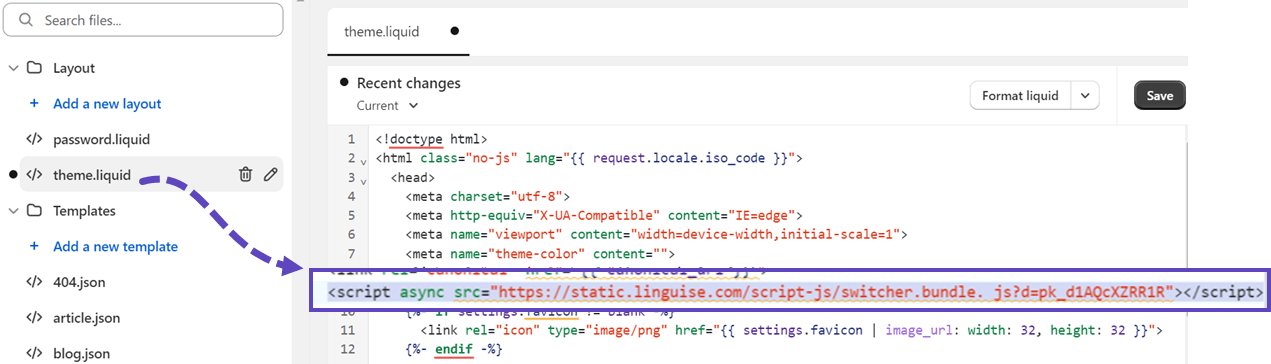Collapse the Layout folder chevron
The width and height of the screenshot is (1271, 364).
13,68
